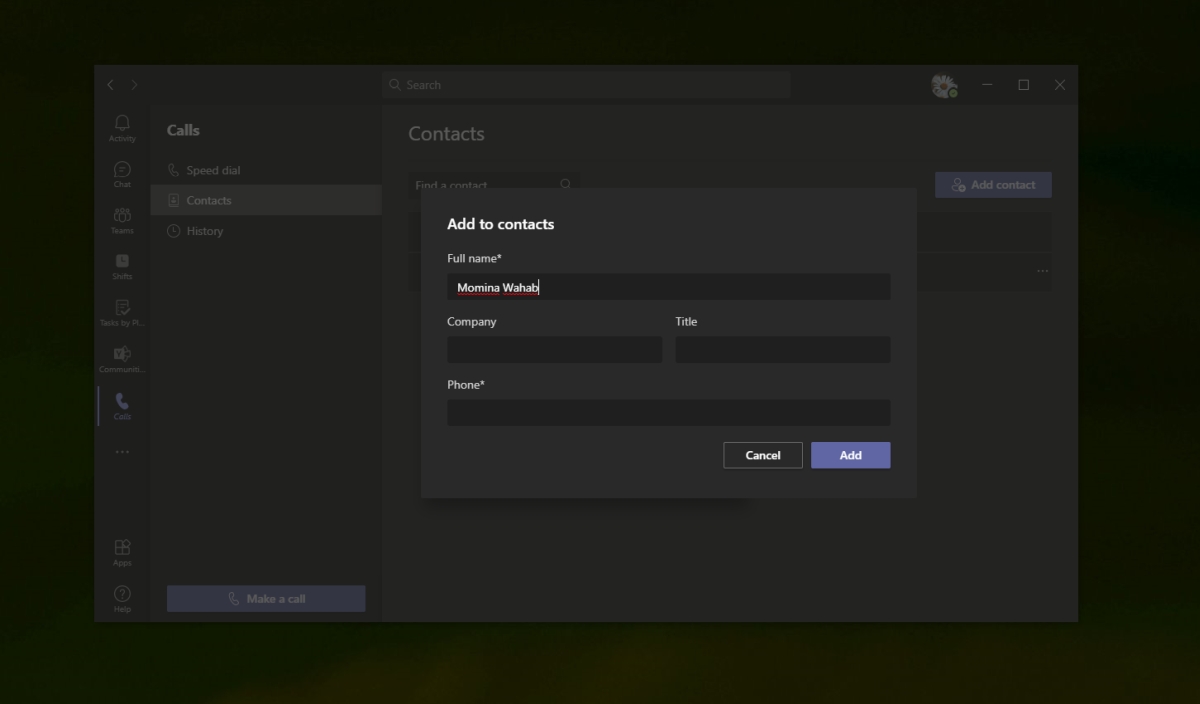Select Contacts in Calls pane
Image resolution: width=1200 pixels, height=704 pixels.
tap(266, 200)
